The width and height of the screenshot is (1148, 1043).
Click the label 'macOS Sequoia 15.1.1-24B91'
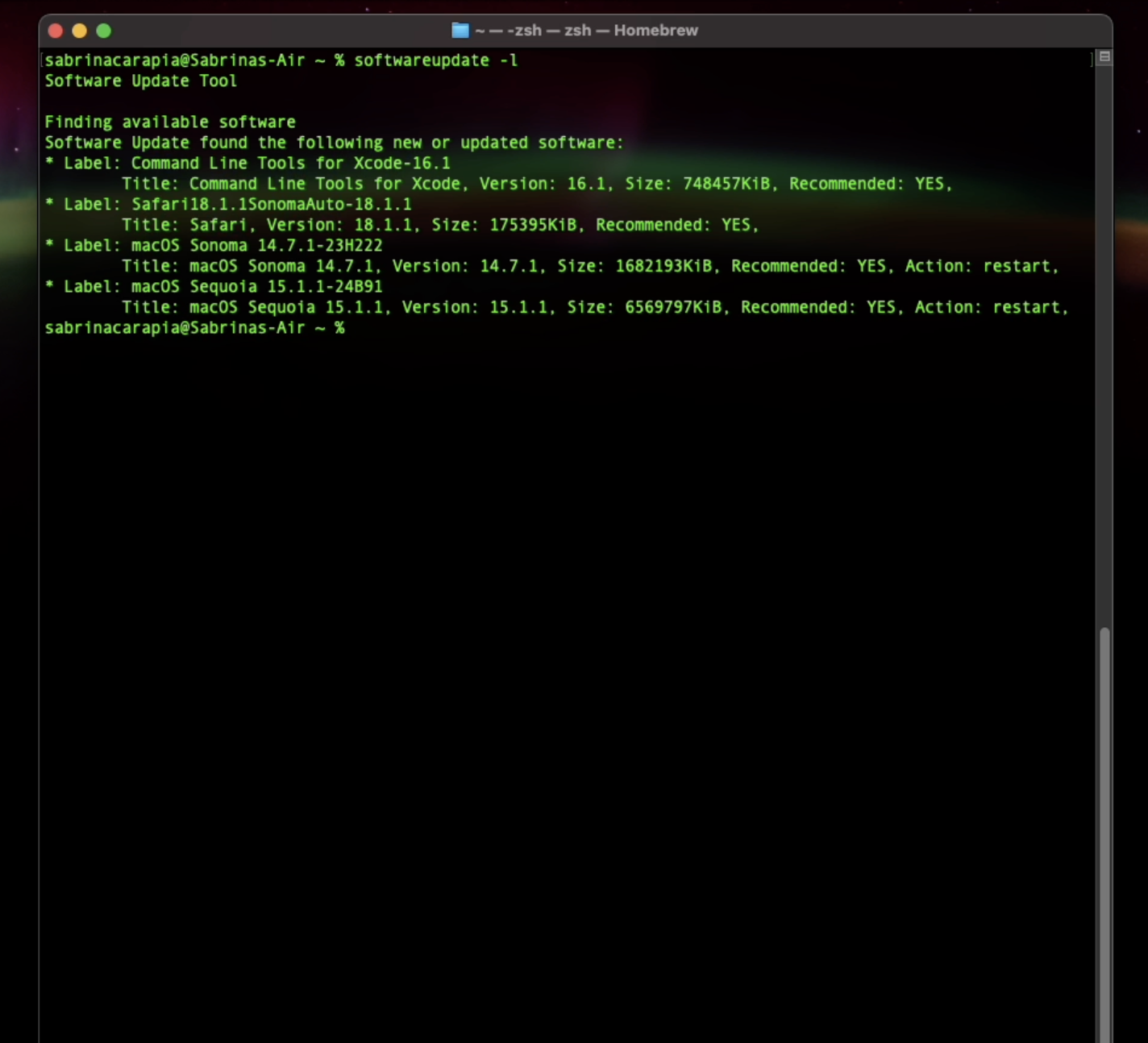click(x=257, y=286)
